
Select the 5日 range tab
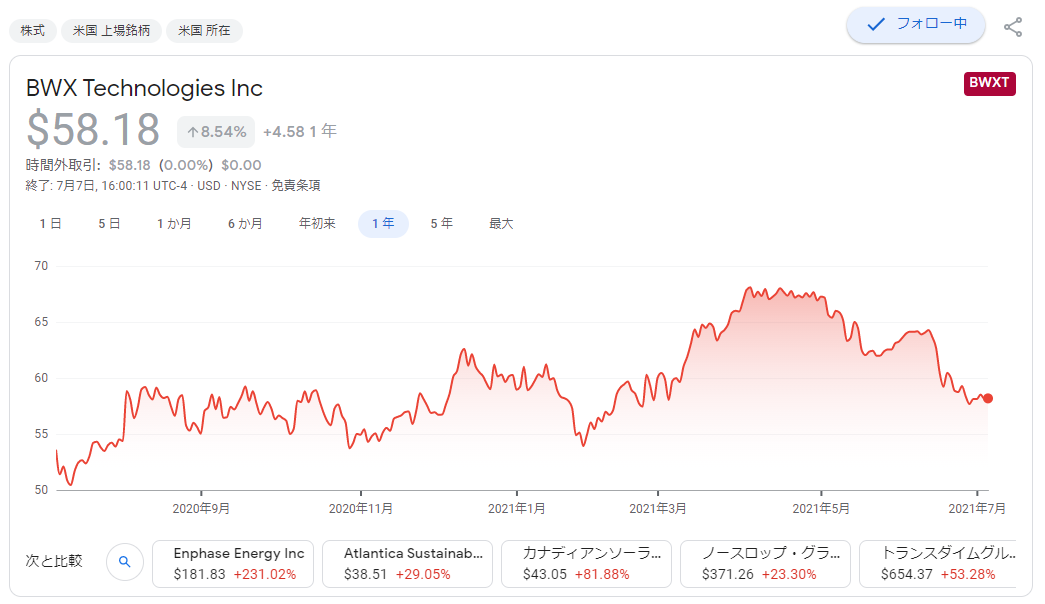[x=109, y=223]
